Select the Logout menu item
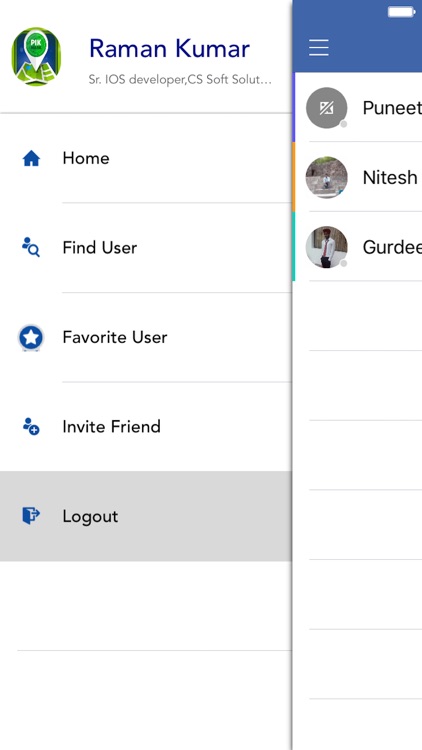The image size is (422, 750). click(146, 516)
